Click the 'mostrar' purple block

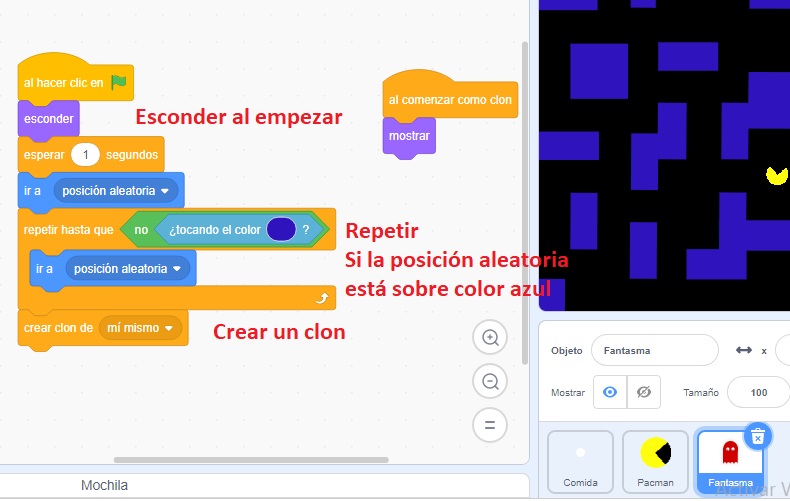[409, 136]
